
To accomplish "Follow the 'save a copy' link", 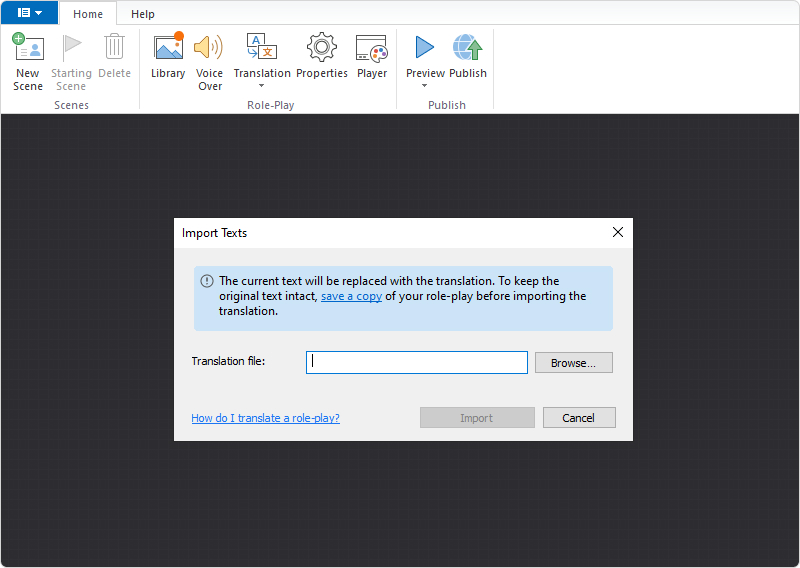I will [351, 296].
